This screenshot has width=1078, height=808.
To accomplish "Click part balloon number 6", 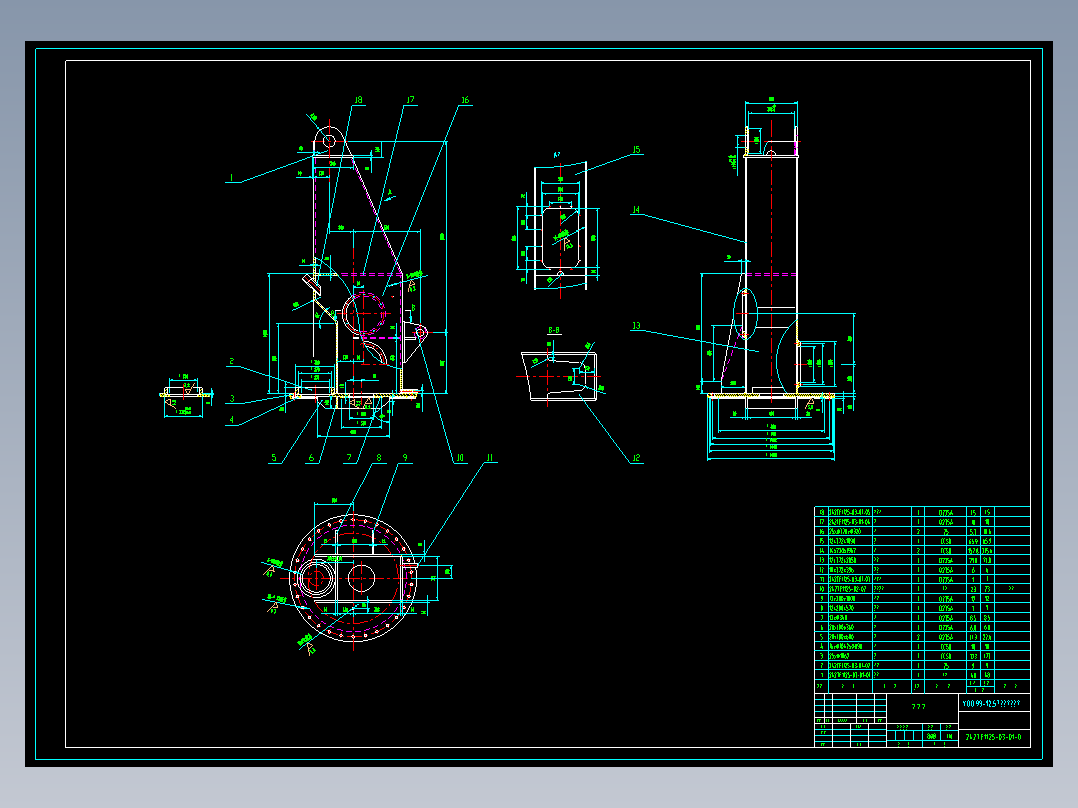I will [311, 458].
